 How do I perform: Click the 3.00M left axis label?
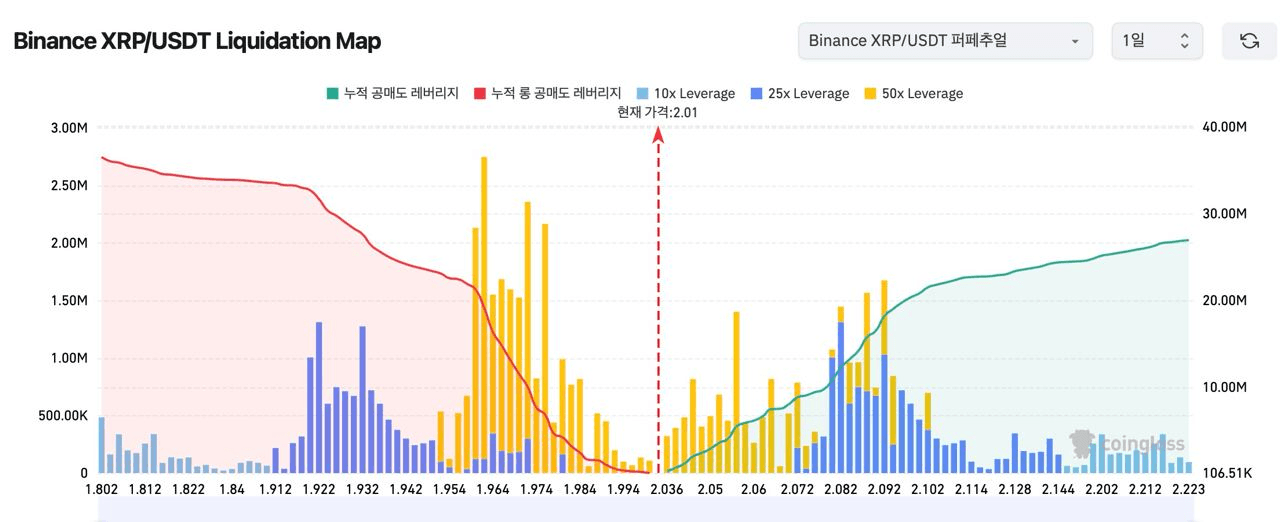coord(69,127)
